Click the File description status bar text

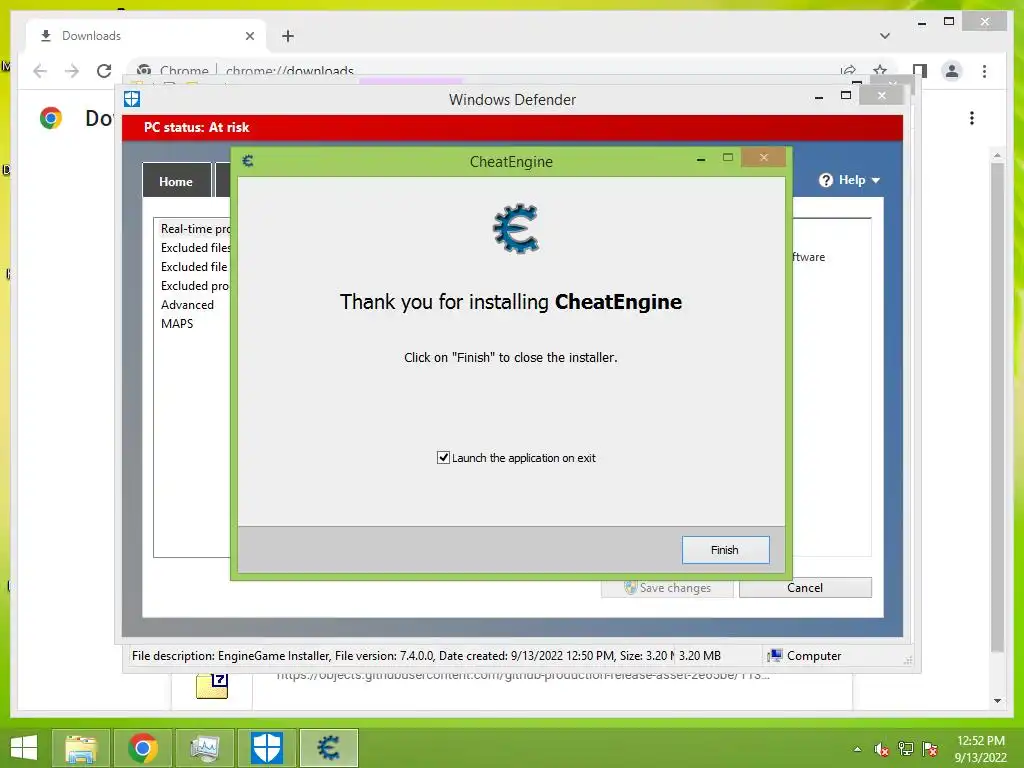(x=402, y=656)
